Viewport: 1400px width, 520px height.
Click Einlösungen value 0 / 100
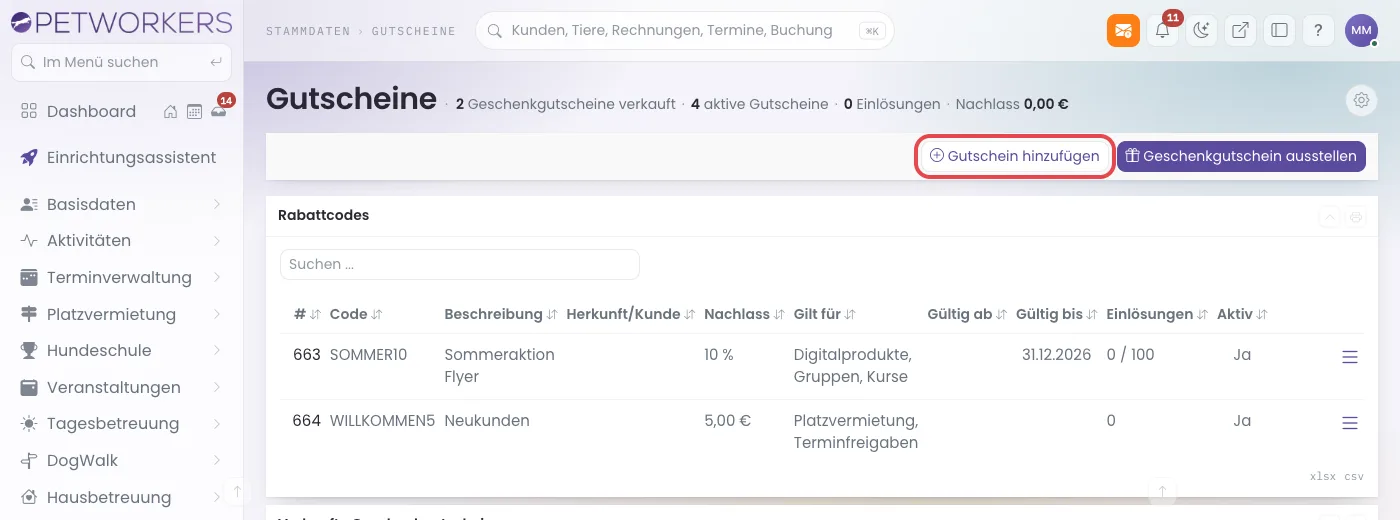[x=1131, y=355]
